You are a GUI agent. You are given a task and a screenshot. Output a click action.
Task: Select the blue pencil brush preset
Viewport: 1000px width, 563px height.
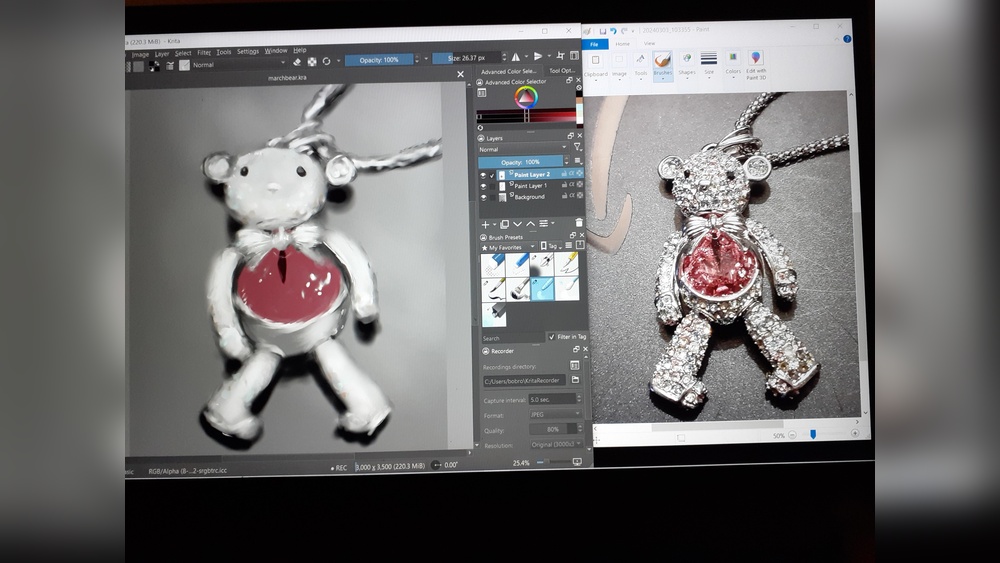point(518,264)
